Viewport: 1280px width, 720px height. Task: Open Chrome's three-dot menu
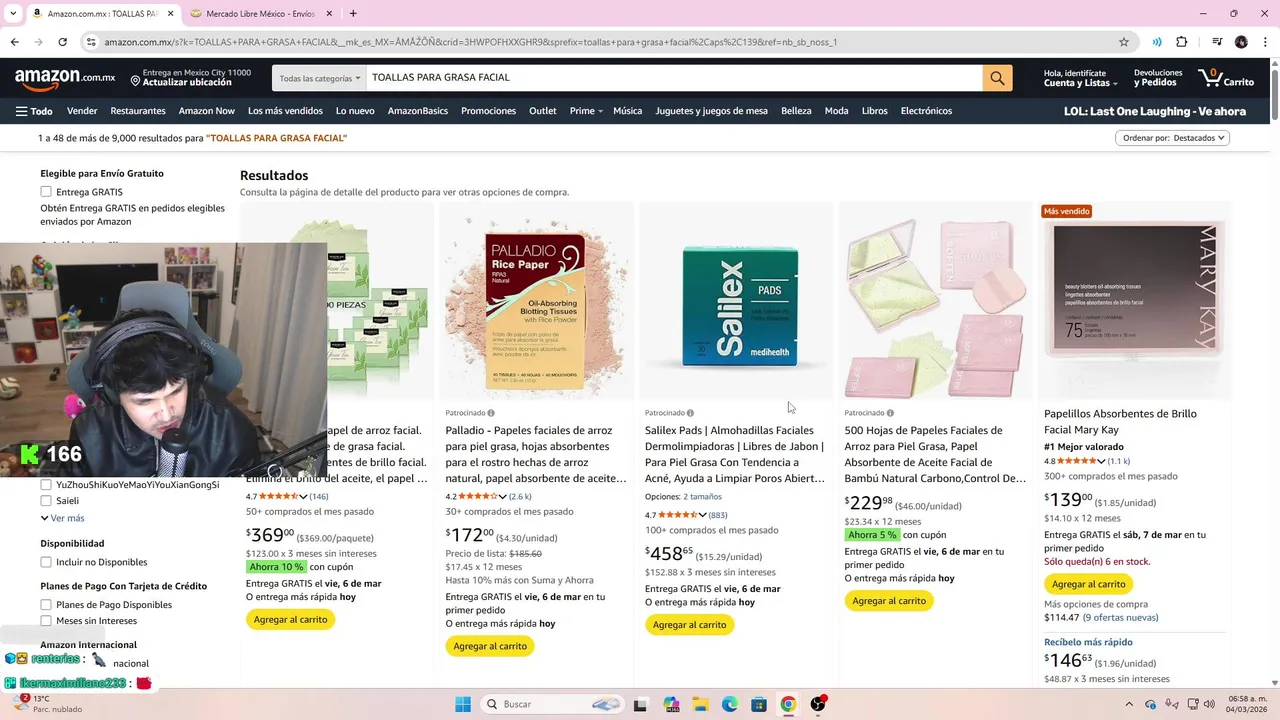(x=1264, y=42)
